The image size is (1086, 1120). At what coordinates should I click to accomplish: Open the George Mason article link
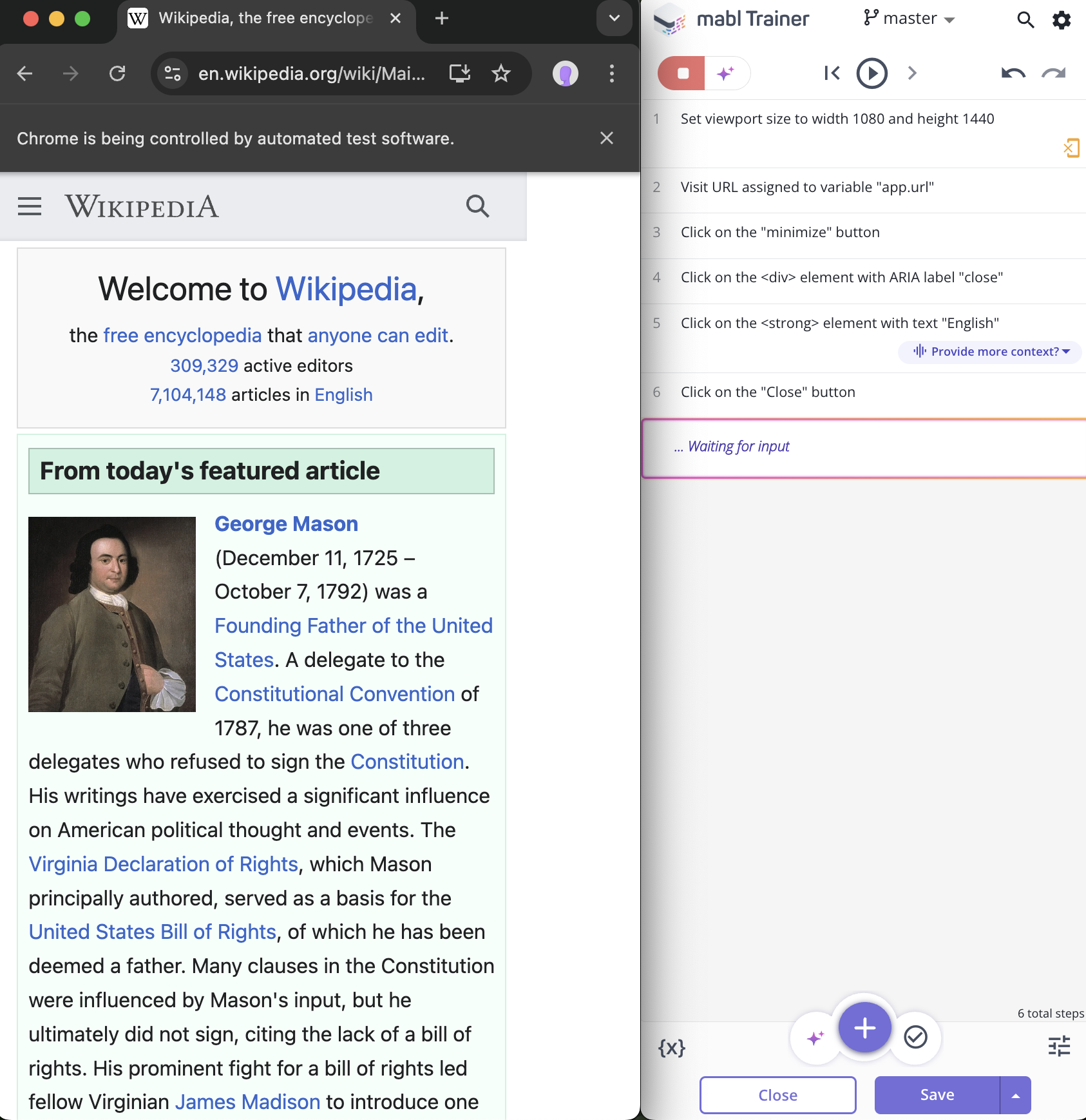(x=285, y=524)
